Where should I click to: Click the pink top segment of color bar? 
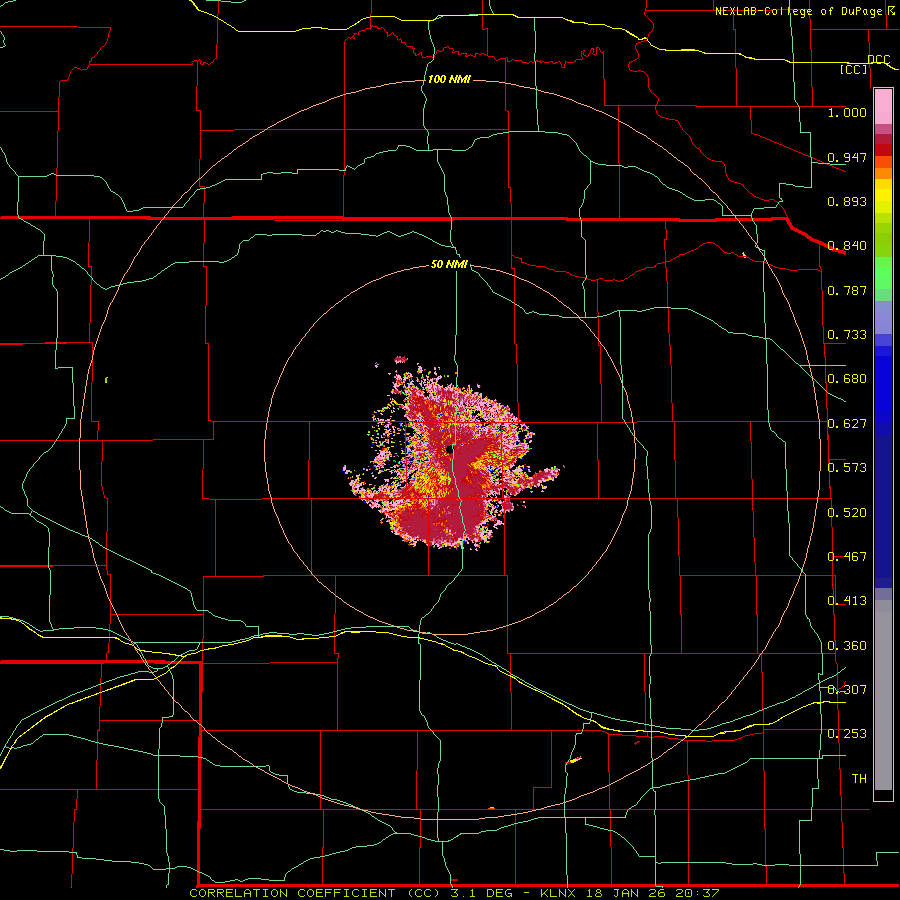[883, 107]
